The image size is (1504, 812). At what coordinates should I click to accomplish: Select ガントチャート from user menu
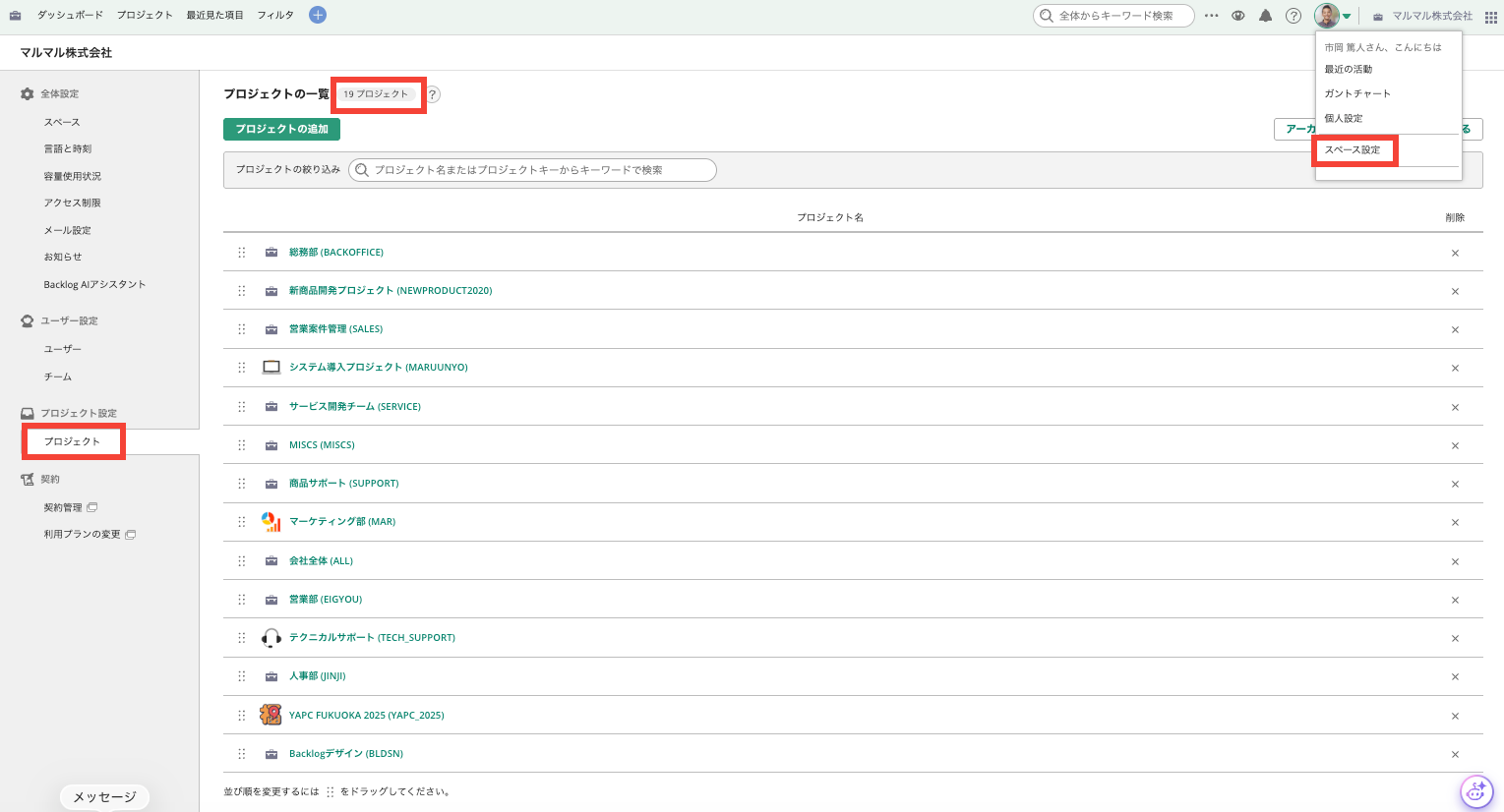point(1357,93)
